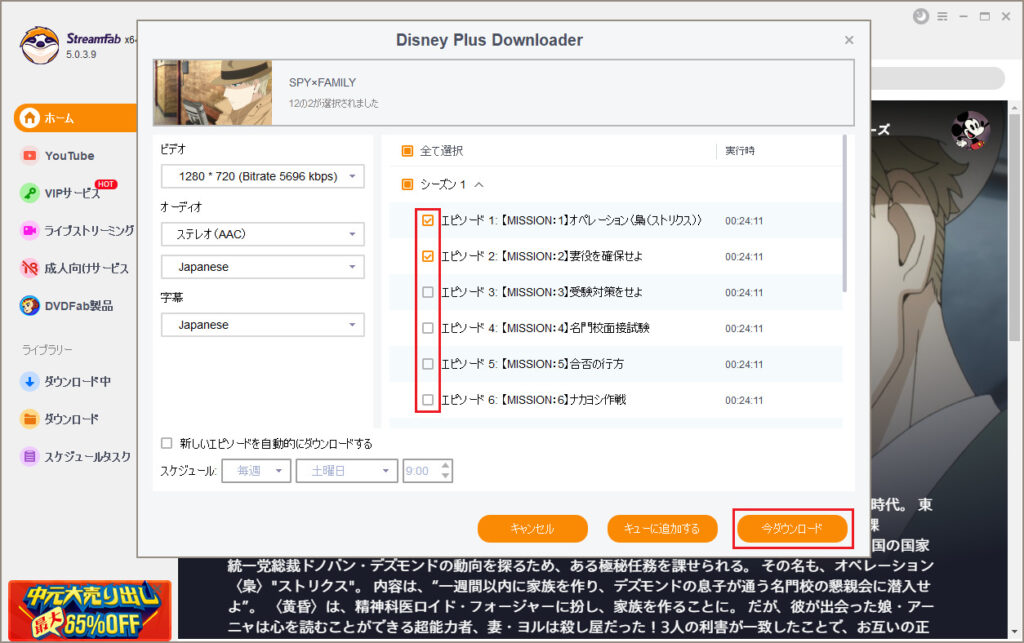
Task: Click the HOT badge on VIP service
Action: click(106, 184)
